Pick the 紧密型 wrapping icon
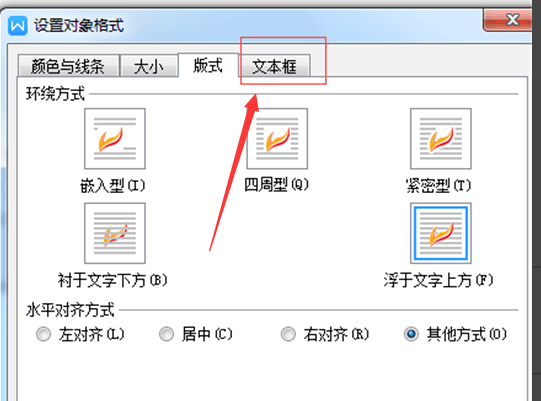The height and width of the screenshot is (401, 541). click(441, 138)
